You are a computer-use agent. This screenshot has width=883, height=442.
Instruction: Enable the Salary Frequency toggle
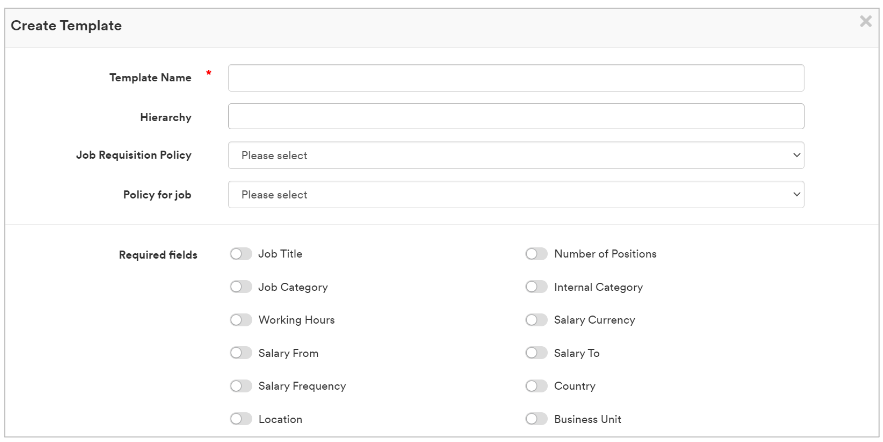(x=240, y=386)
